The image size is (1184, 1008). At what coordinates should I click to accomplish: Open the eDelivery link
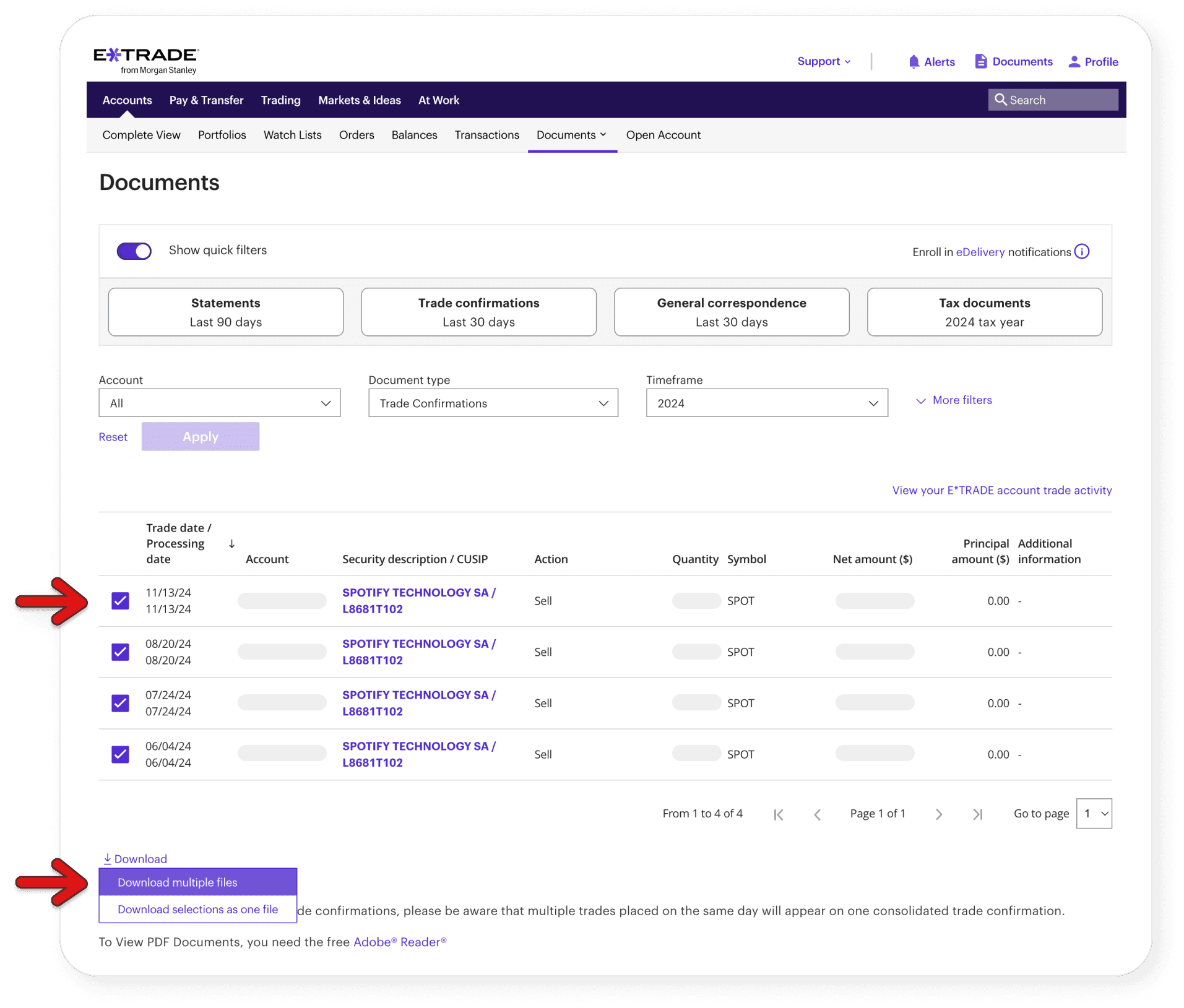(980, 252)
